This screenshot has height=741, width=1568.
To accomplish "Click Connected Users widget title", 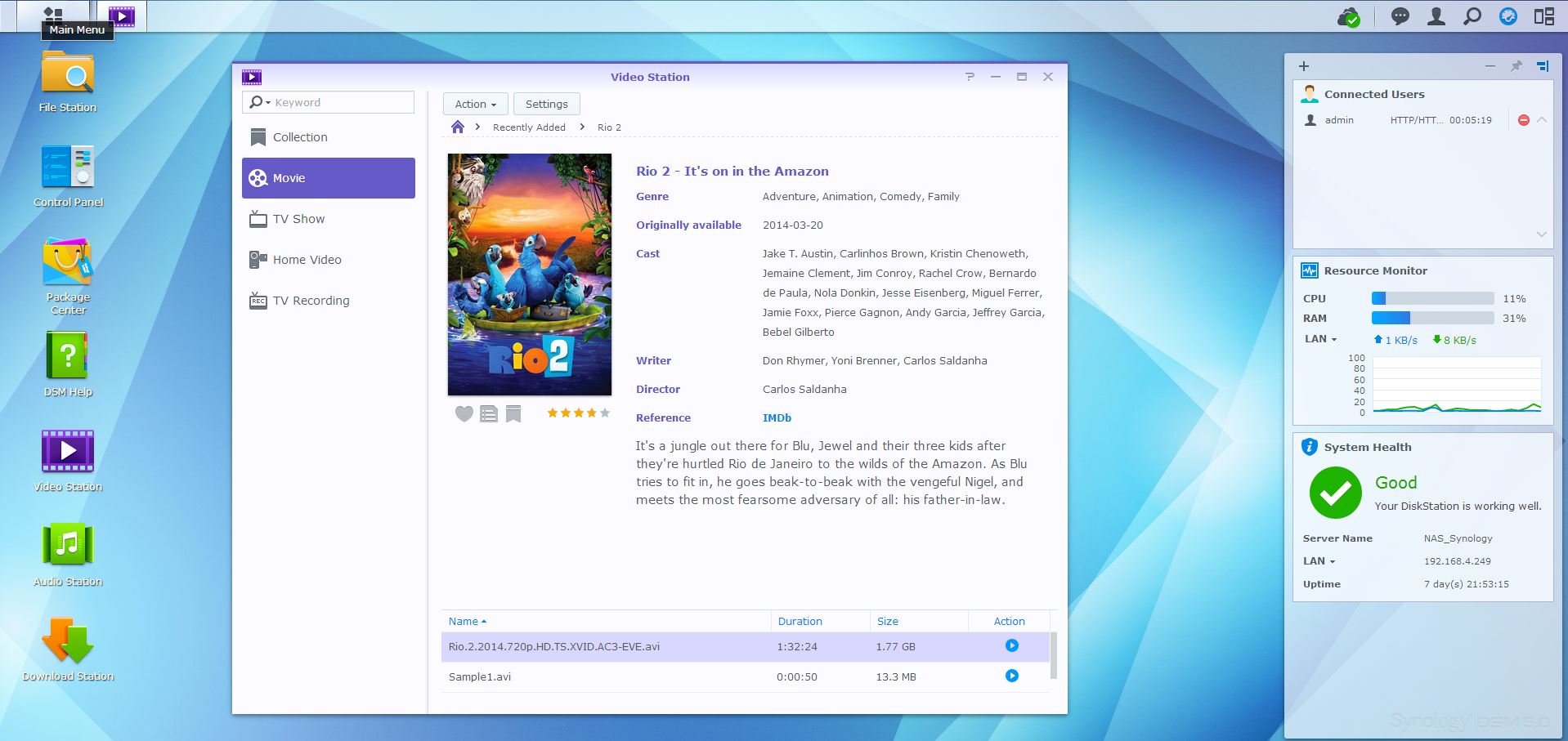I will coord(1374,94).
